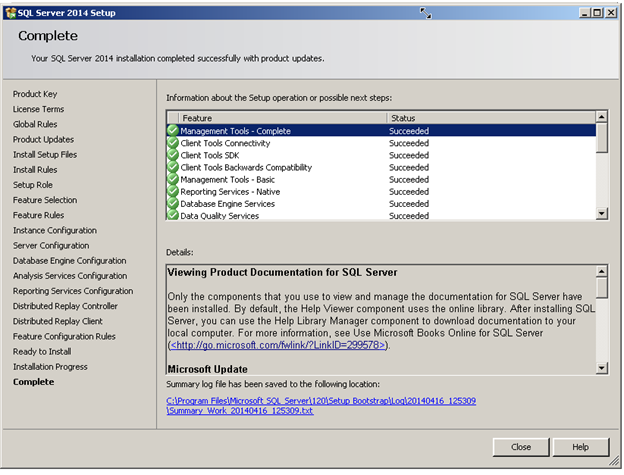Click the Setup Role step
The height and width of the screenshot is (475, 624).
click(x=33, y=185)
